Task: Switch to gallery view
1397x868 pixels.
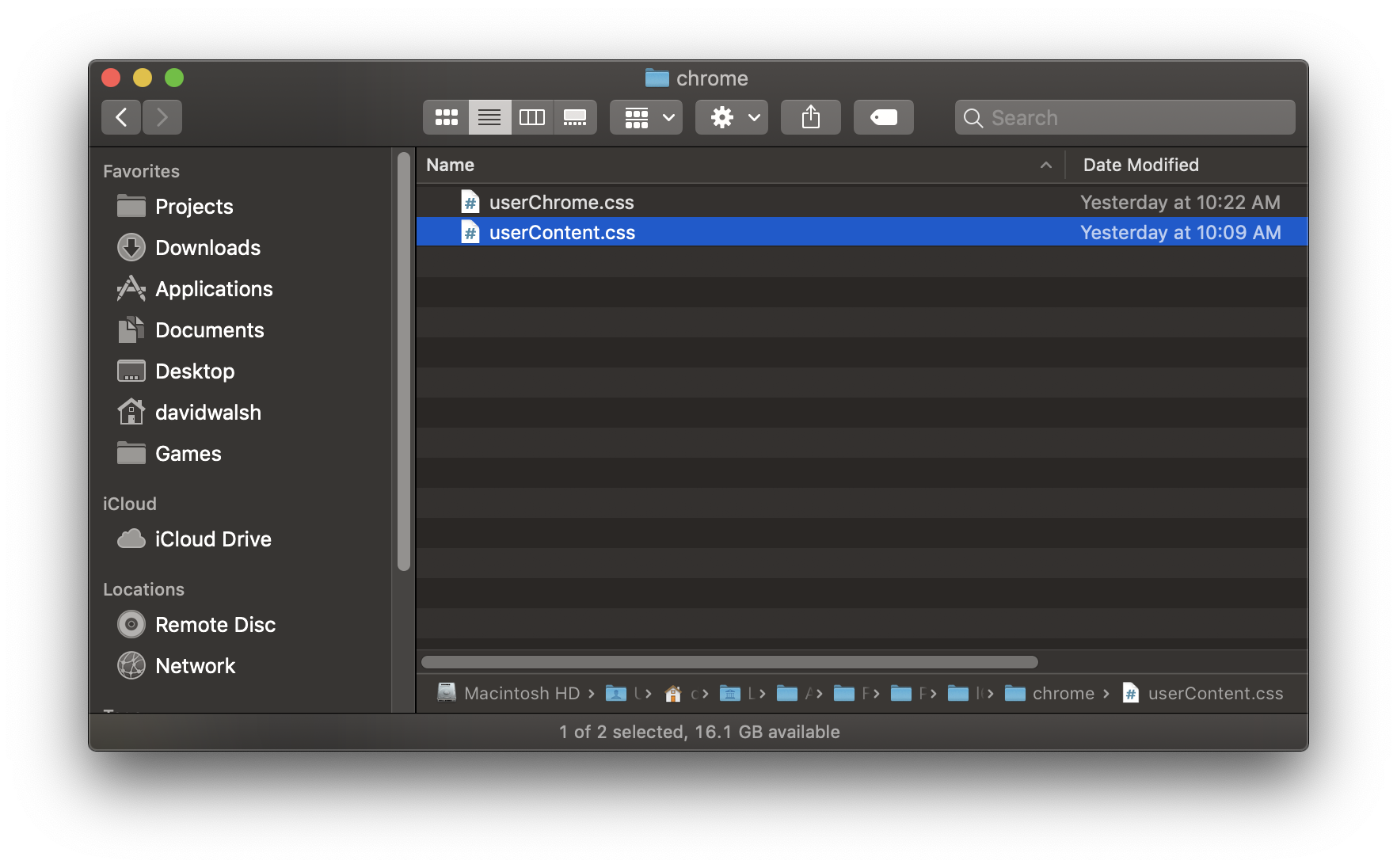Action: pyautogui.click(x=575, y=117)
